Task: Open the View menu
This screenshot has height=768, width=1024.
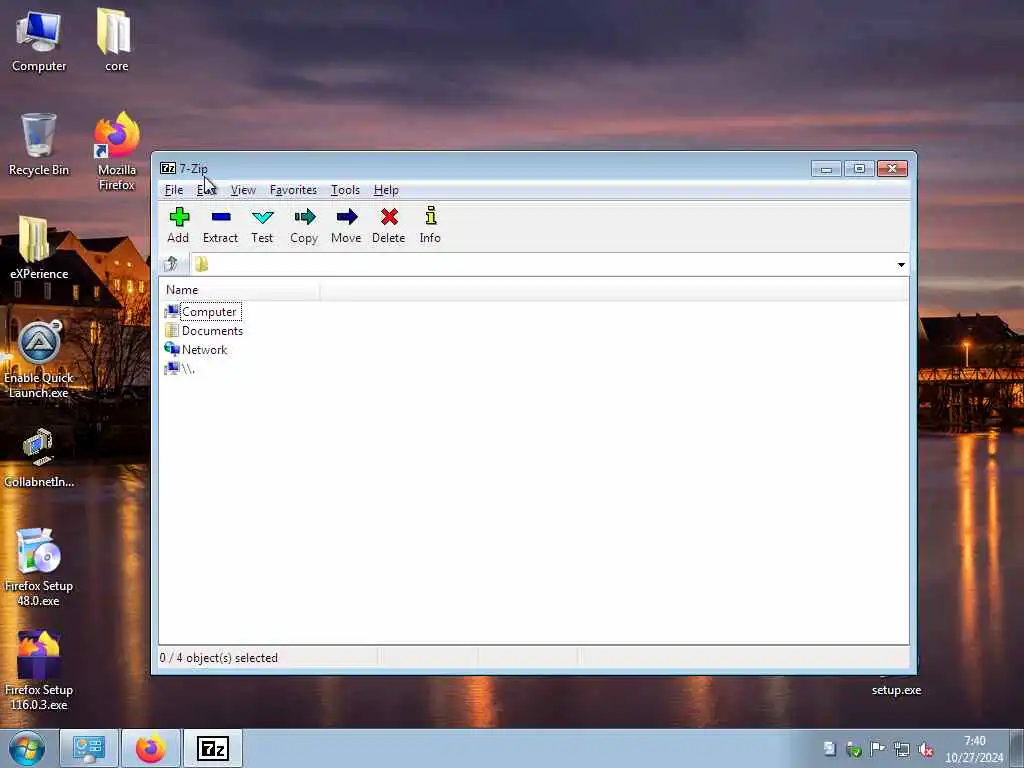Action: 243,190
